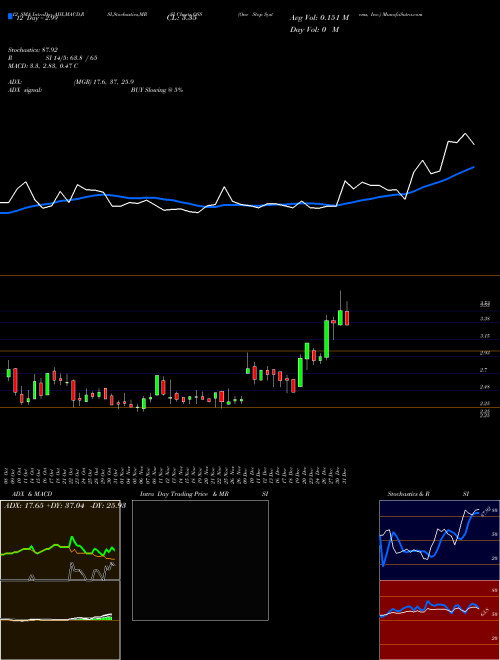This screenshot has width=500, height=660.
Task: Click the 'BUY Slowing @ 5%' signal text
Action: tap(157, 90)
